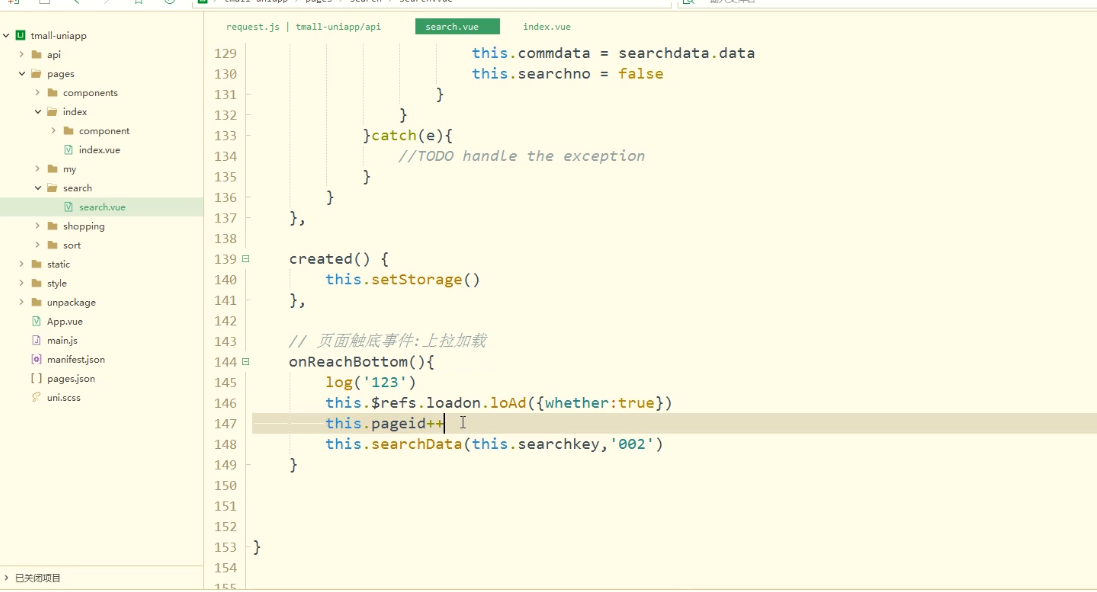Image resolution: width=1097 pixels, height=592 pixels.
Task: Click the sort folder icon
Action: click(x=52, y=245)
